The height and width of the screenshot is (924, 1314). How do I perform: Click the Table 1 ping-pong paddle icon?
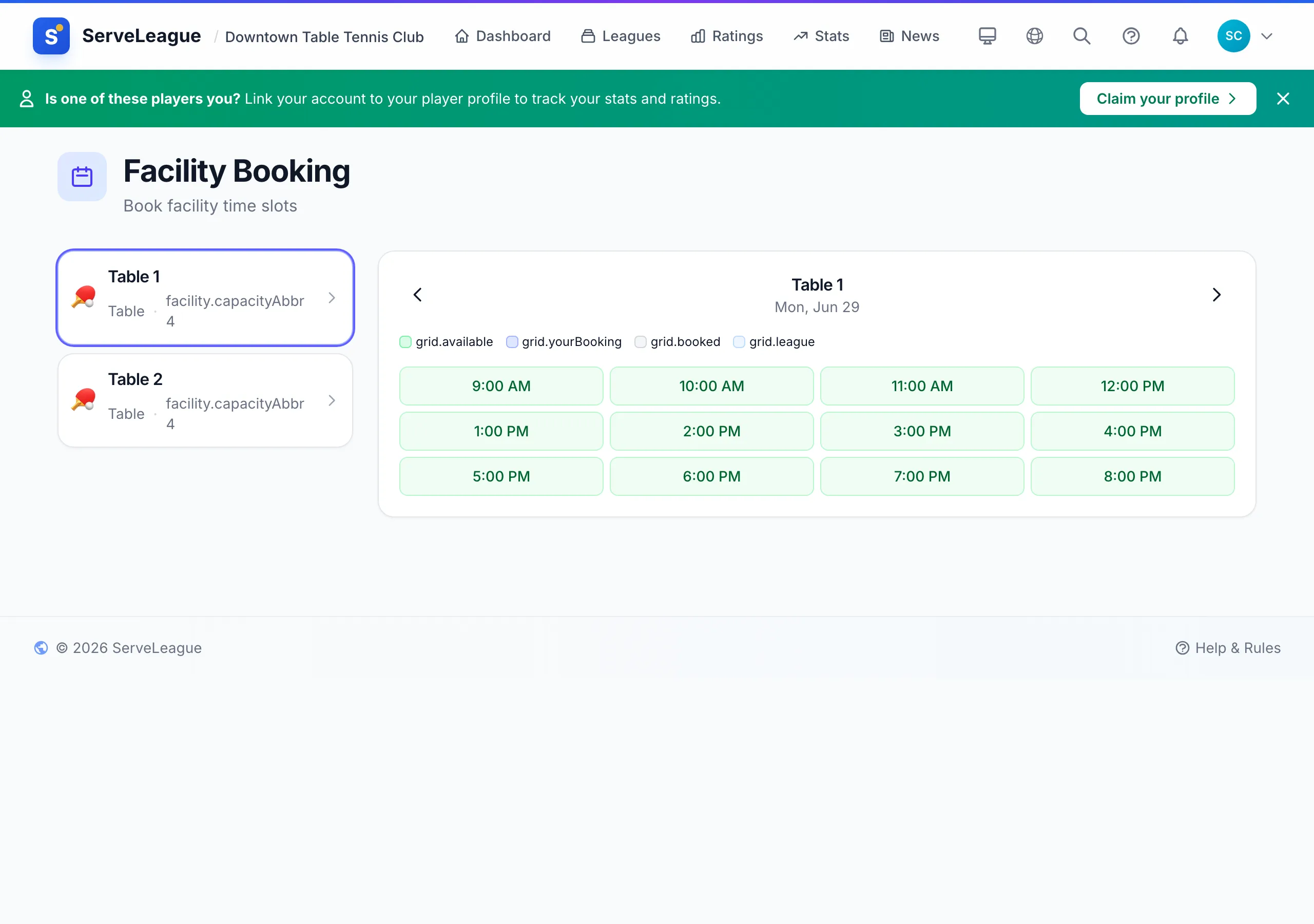84,298
